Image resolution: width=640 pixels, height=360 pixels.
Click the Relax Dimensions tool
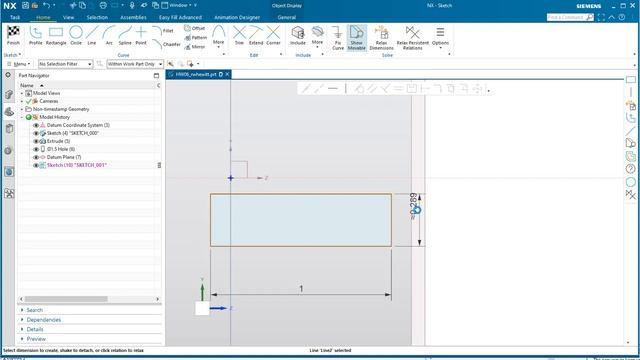click(381, 38)
